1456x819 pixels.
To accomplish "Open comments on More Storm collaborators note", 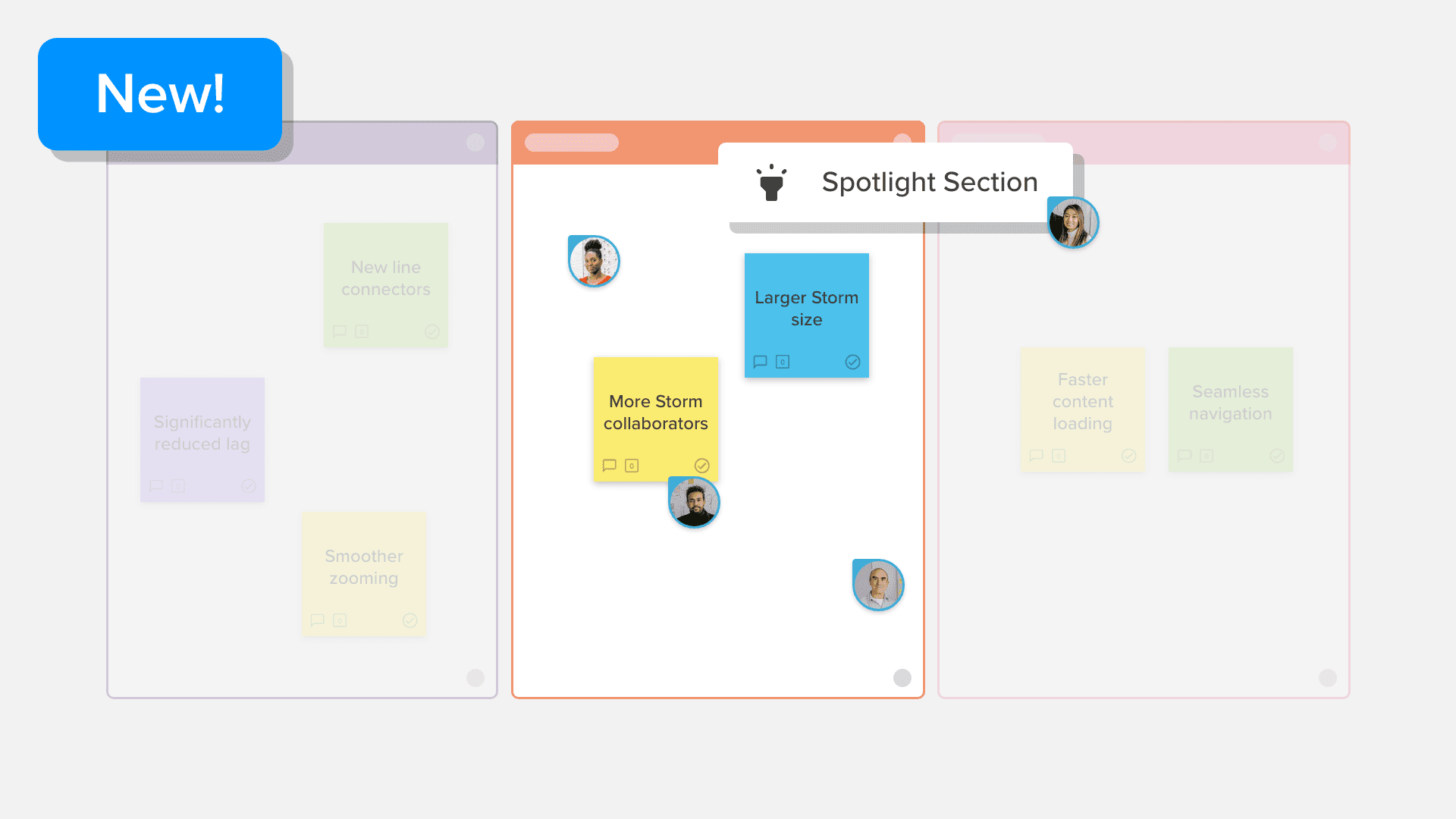I will pyautogui.click(x=609, y=466).
